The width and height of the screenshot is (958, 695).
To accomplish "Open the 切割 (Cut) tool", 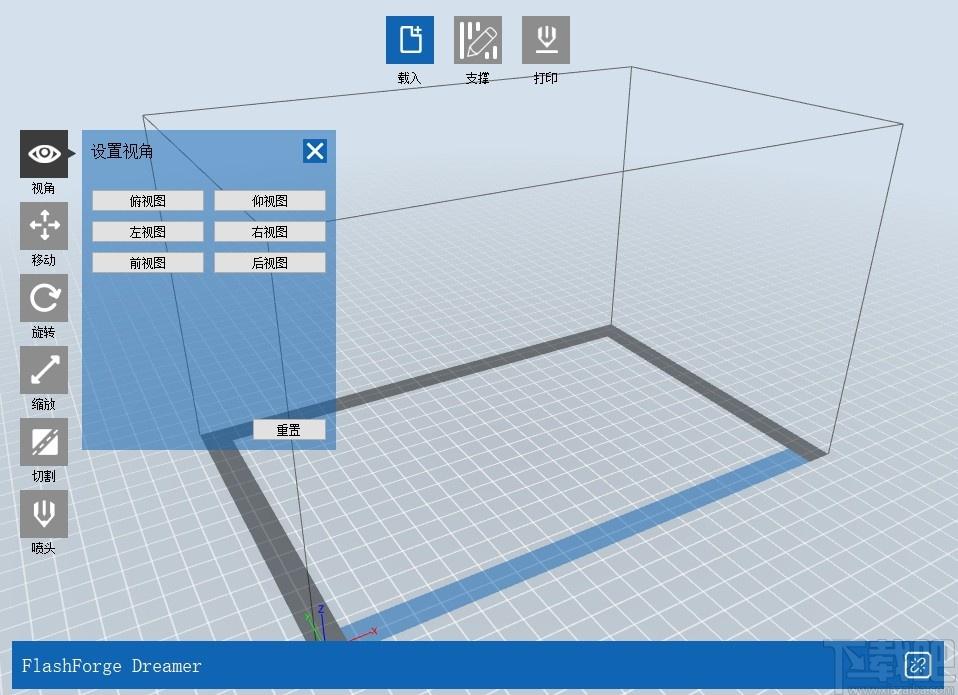I will coord(44,442).
